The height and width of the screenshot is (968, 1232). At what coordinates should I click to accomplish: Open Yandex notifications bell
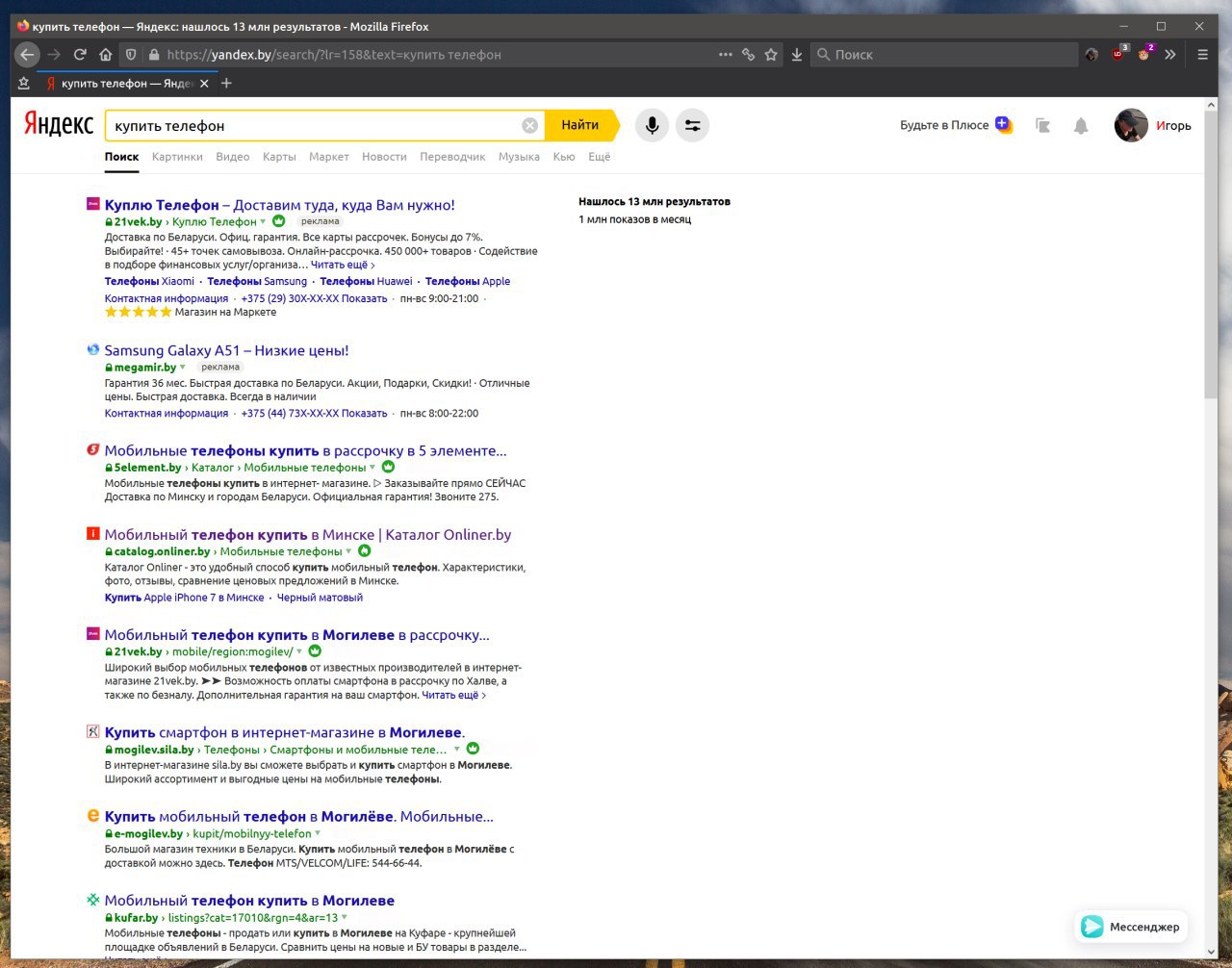pos(1081,125)
